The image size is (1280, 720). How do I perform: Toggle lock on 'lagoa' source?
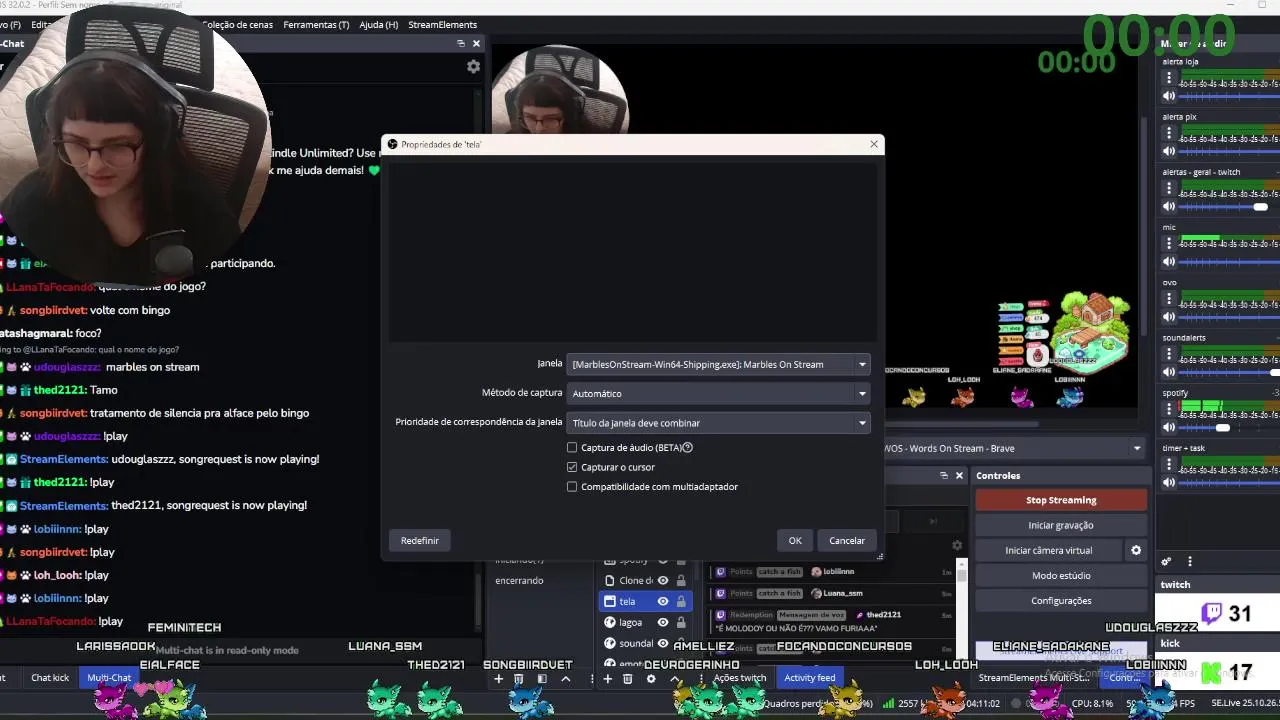681,622
